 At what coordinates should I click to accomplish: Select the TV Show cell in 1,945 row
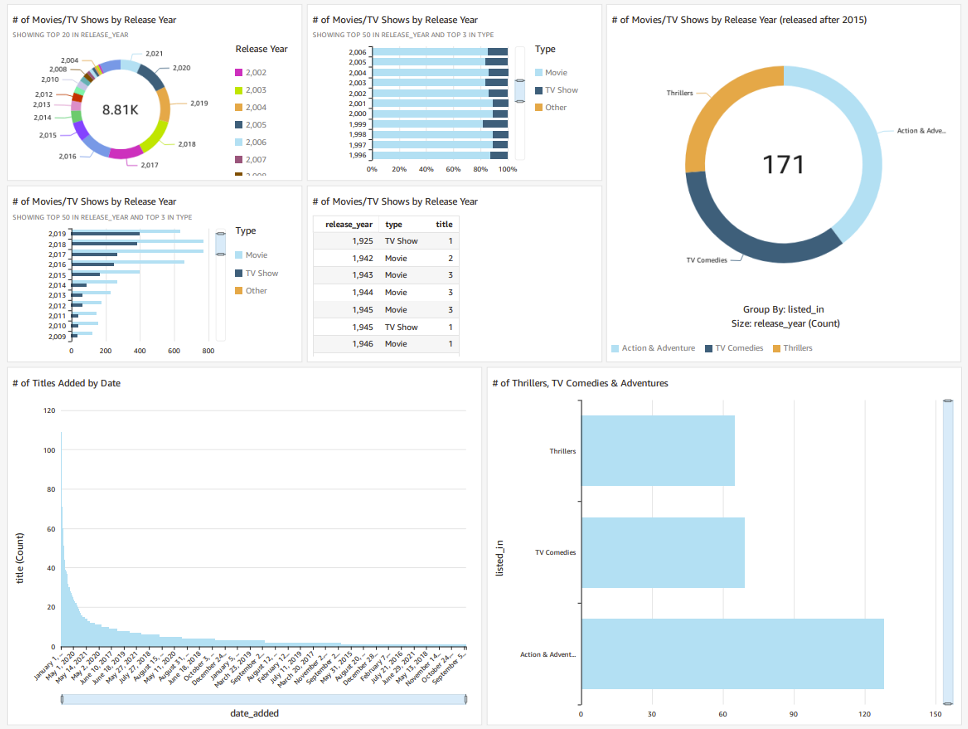pyautogui.click(x=401, y=327)
